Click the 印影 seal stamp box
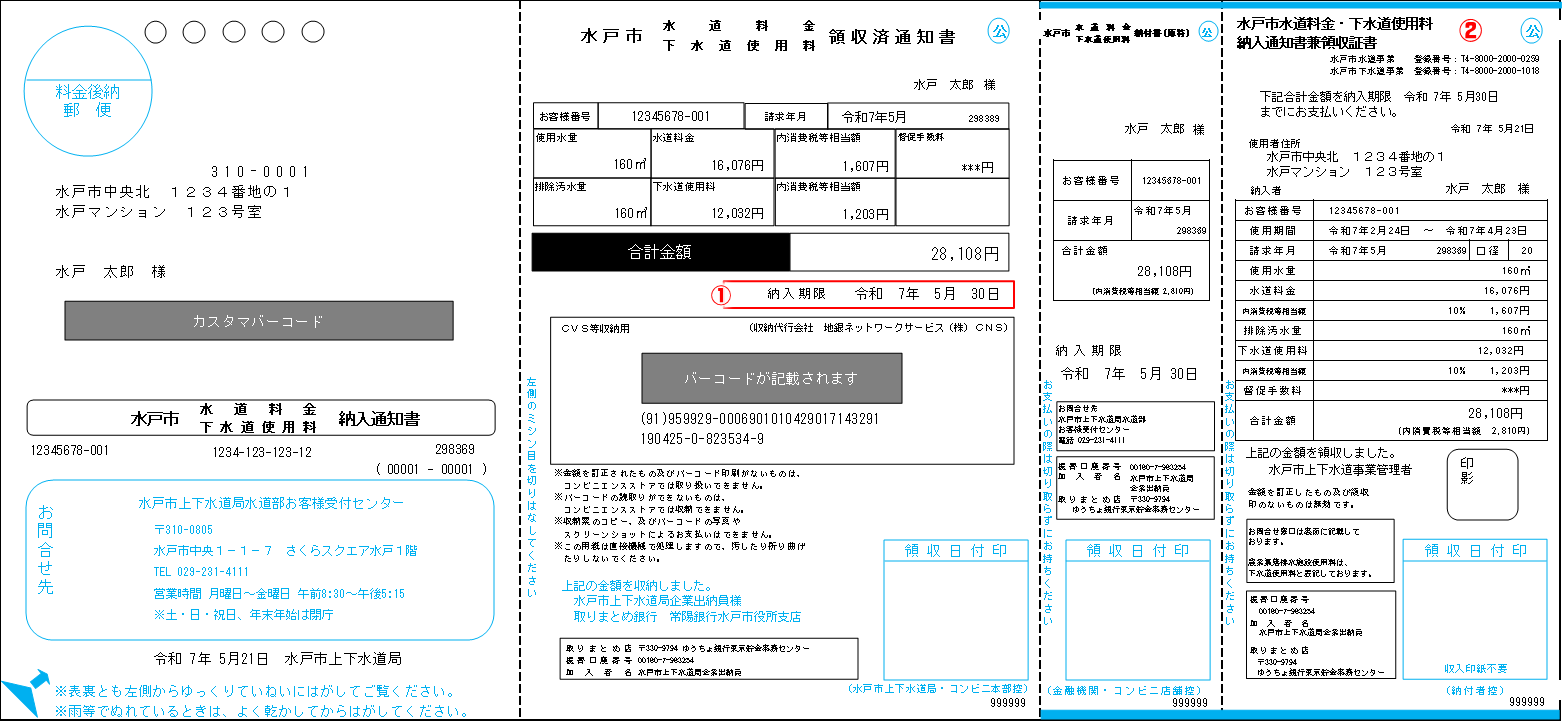The image size is (1562, 722). (x=1481, y=484)
